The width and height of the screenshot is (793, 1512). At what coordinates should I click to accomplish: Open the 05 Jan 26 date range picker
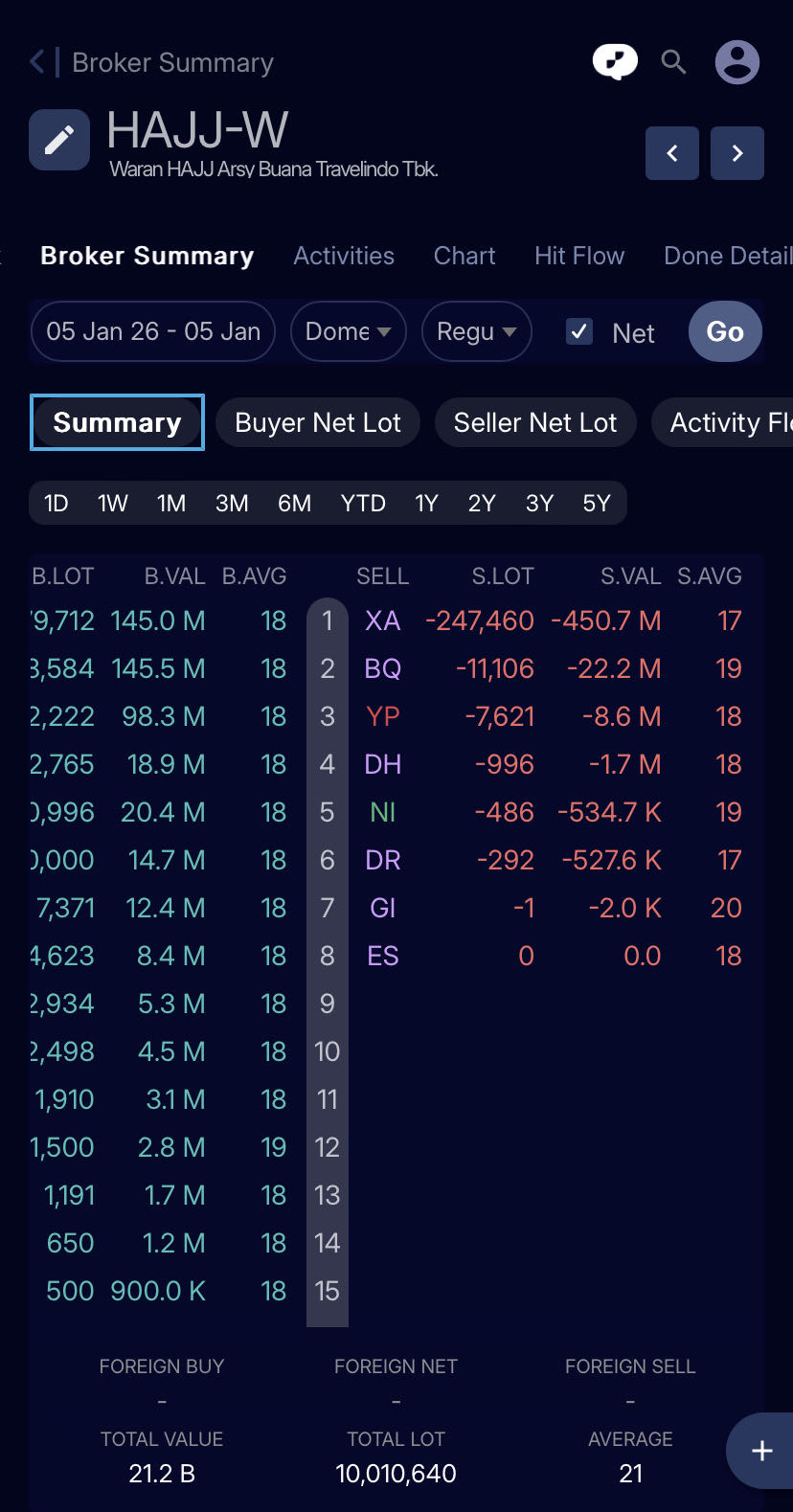(153, 332)
